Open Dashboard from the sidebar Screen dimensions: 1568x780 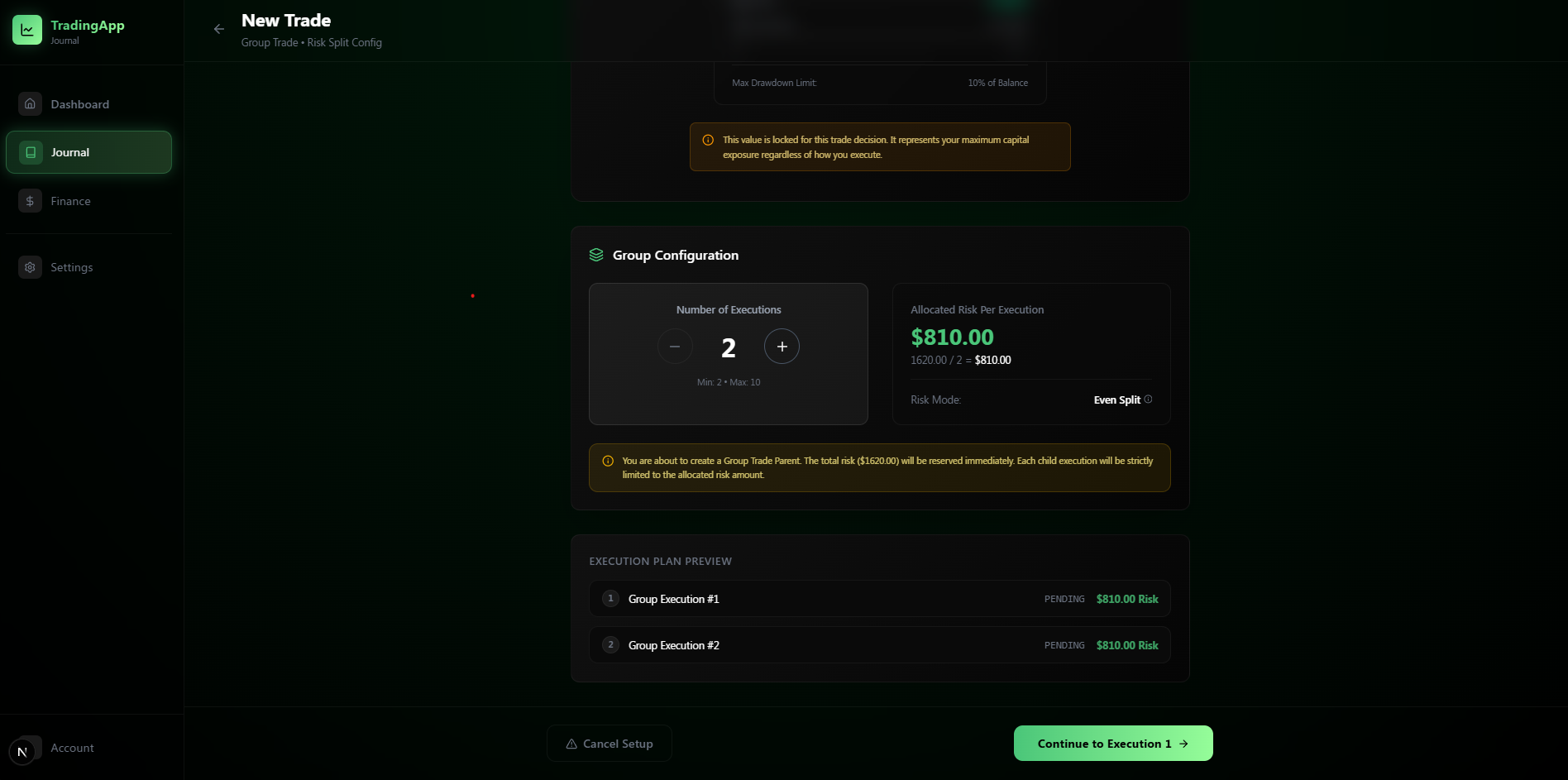79,104
